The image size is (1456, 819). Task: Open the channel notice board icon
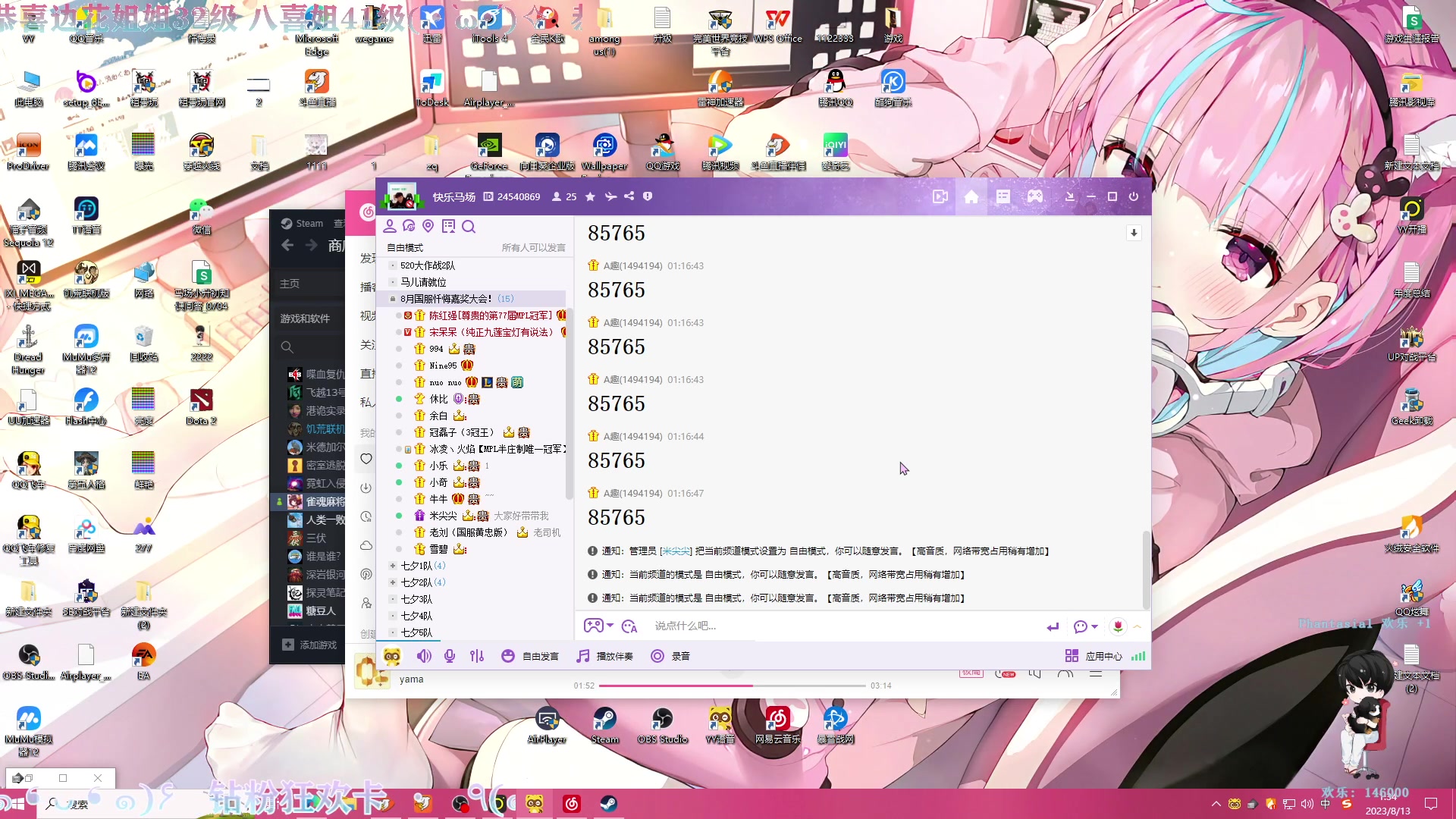click(448, 226)
